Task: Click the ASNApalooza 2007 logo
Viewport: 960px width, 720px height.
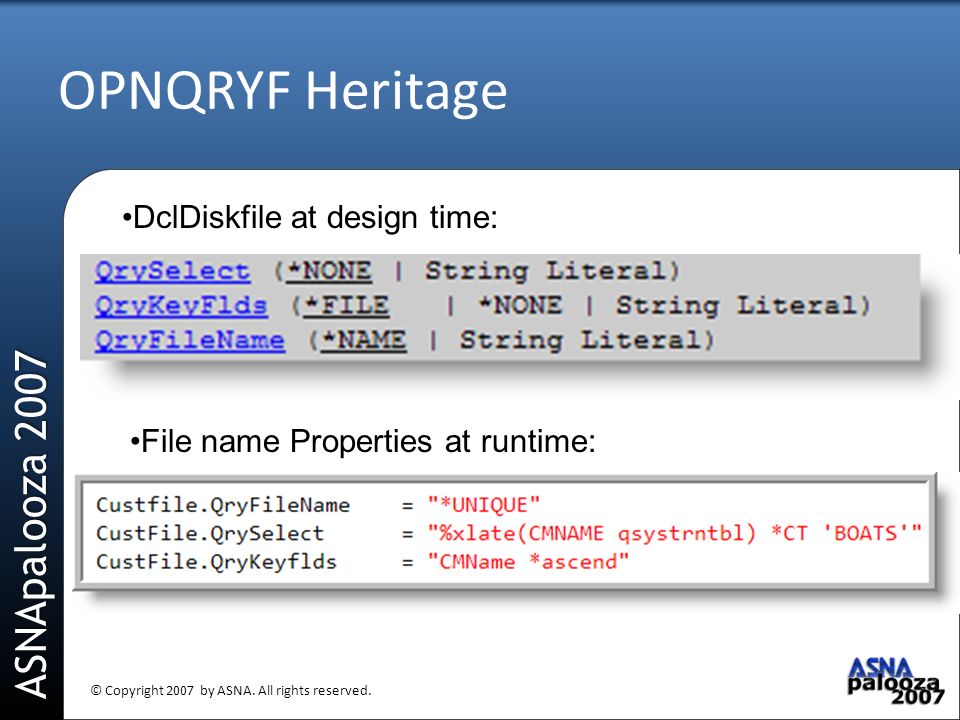Action: (896, 680)
